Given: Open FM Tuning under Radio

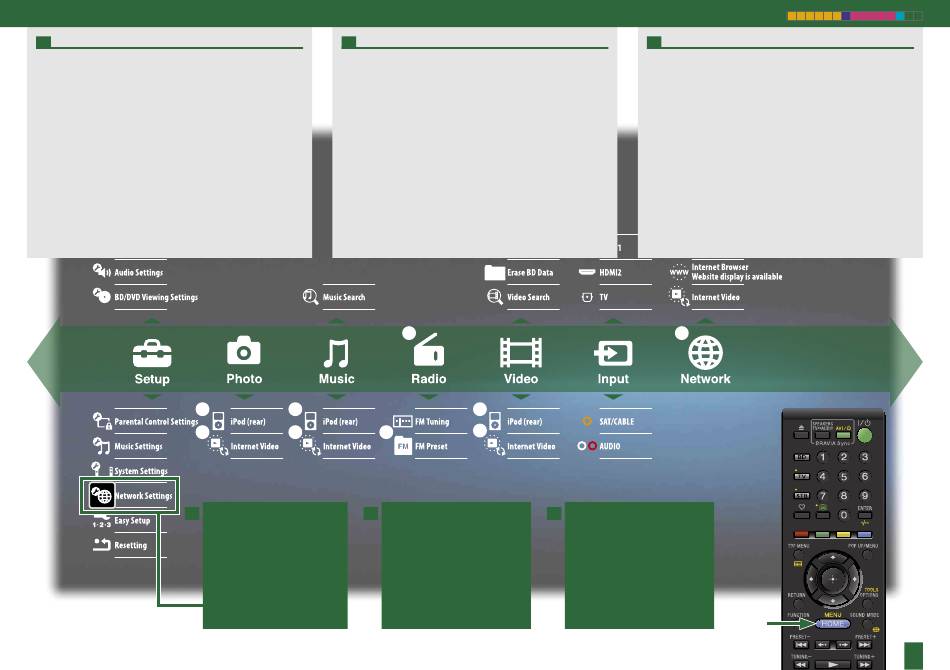Looking at the screenshot, I should click(x=421, y=421).
